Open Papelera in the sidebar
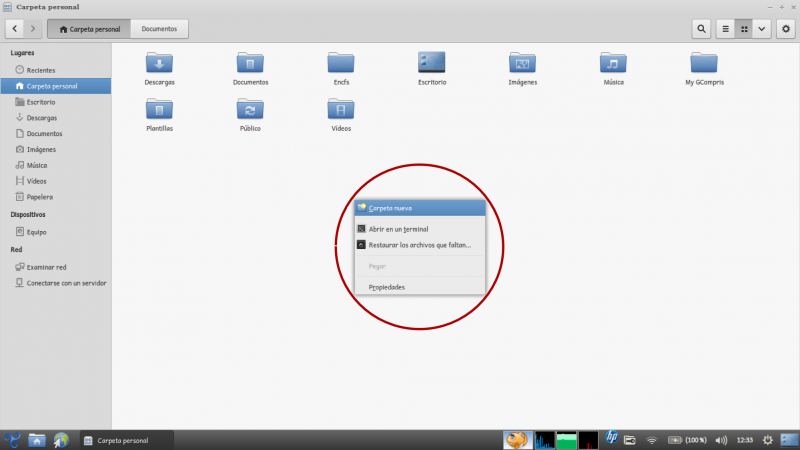 [x=56, y=197]
